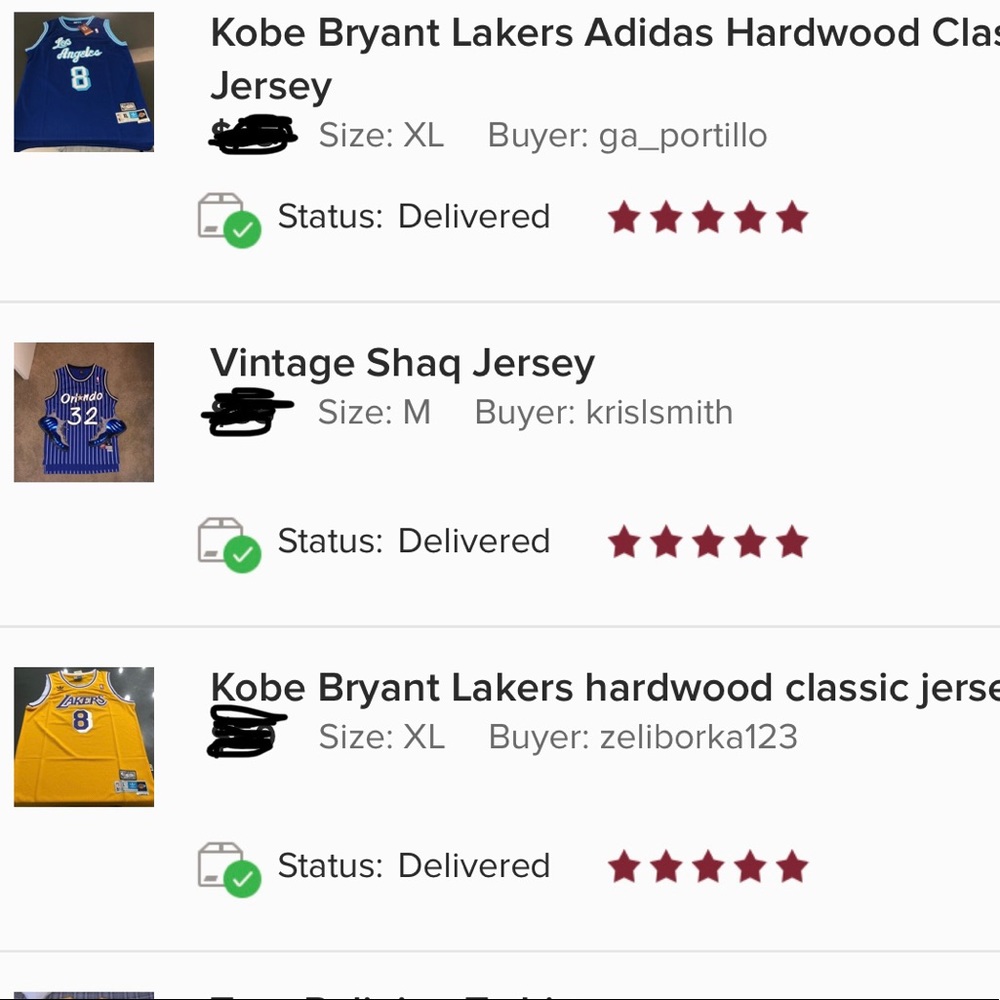
Task: Click the 'Delivered' status text for the Shaq order
Action: [x=474, y=541]
